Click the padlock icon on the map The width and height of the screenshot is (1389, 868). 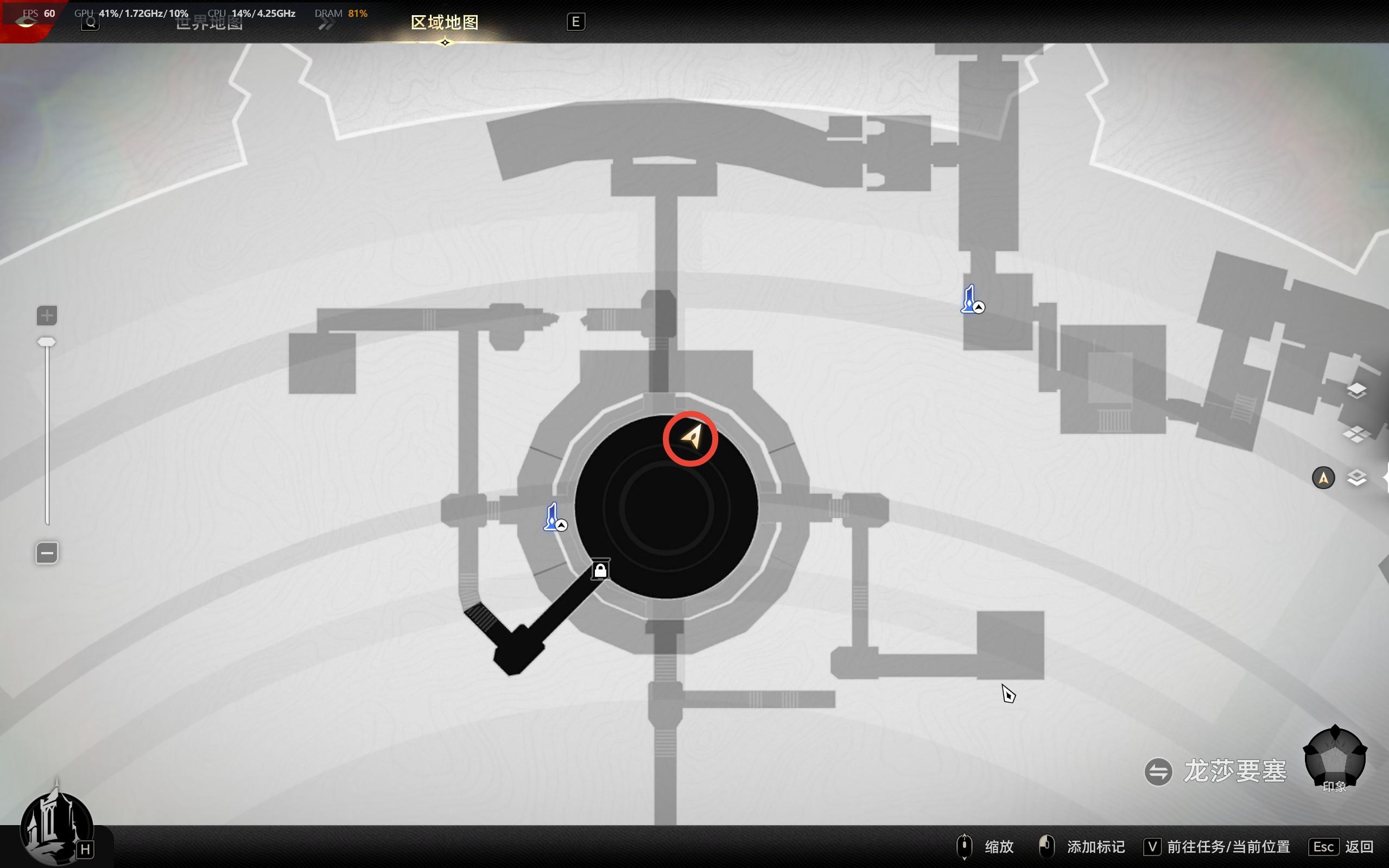coord(600,570)
